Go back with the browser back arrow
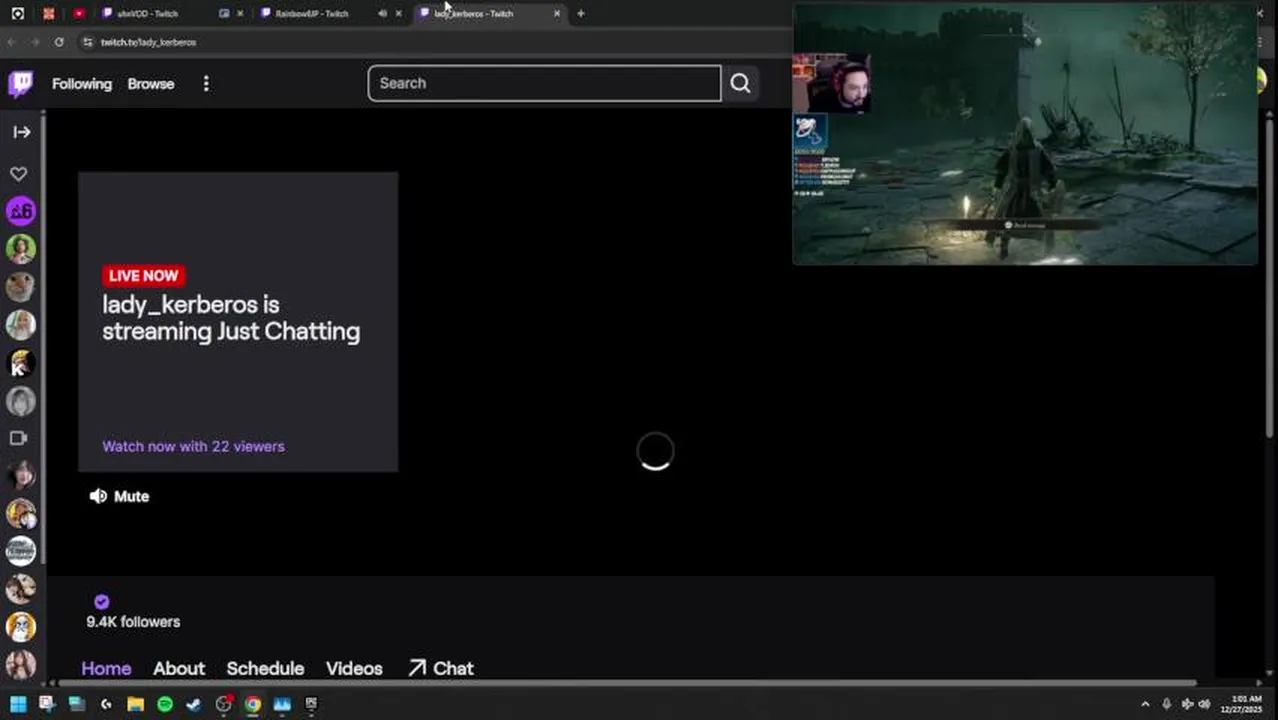1278x720 pixels. [11, 42]
